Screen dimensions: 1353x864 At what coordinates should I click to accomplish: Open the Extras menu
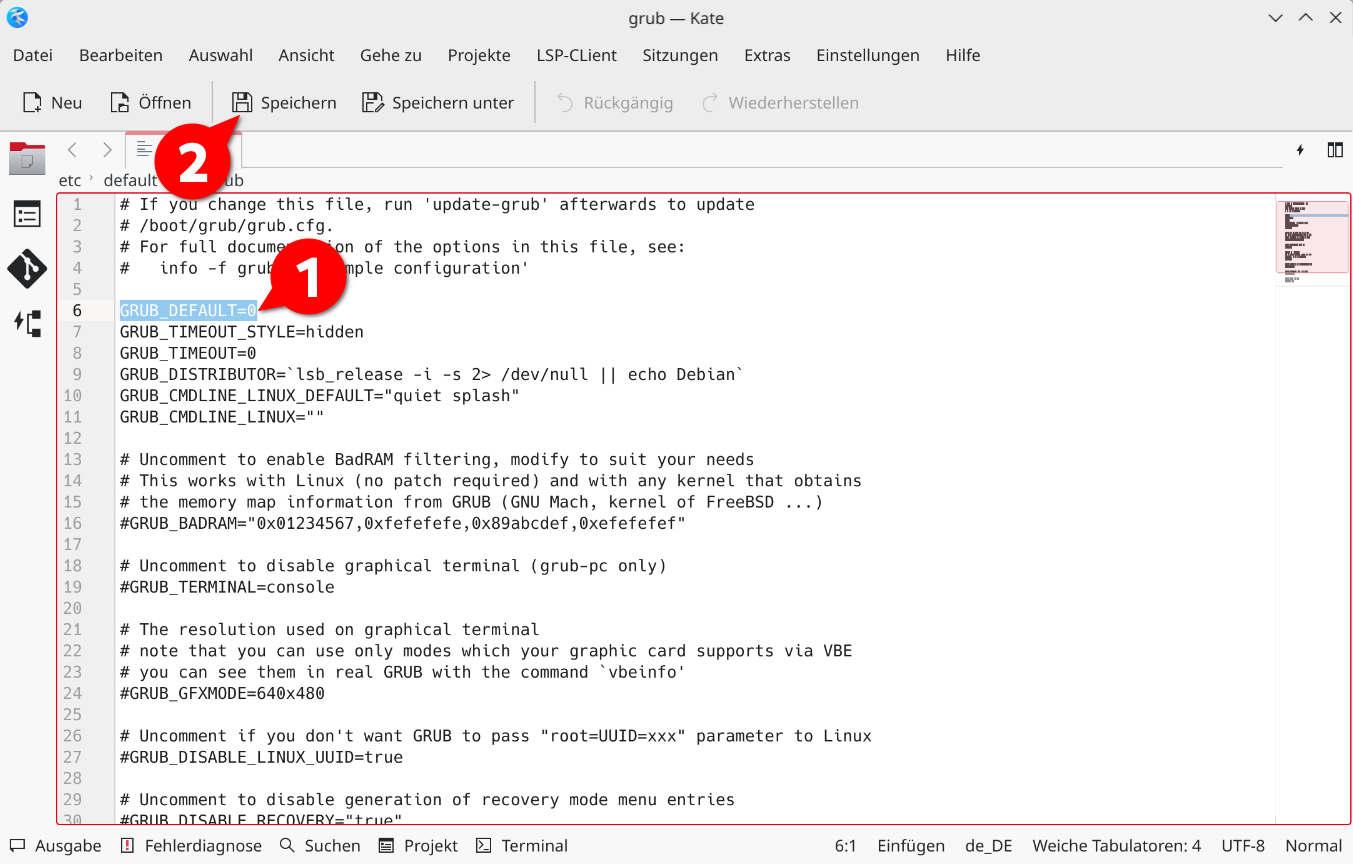click(x=767, y=56)
